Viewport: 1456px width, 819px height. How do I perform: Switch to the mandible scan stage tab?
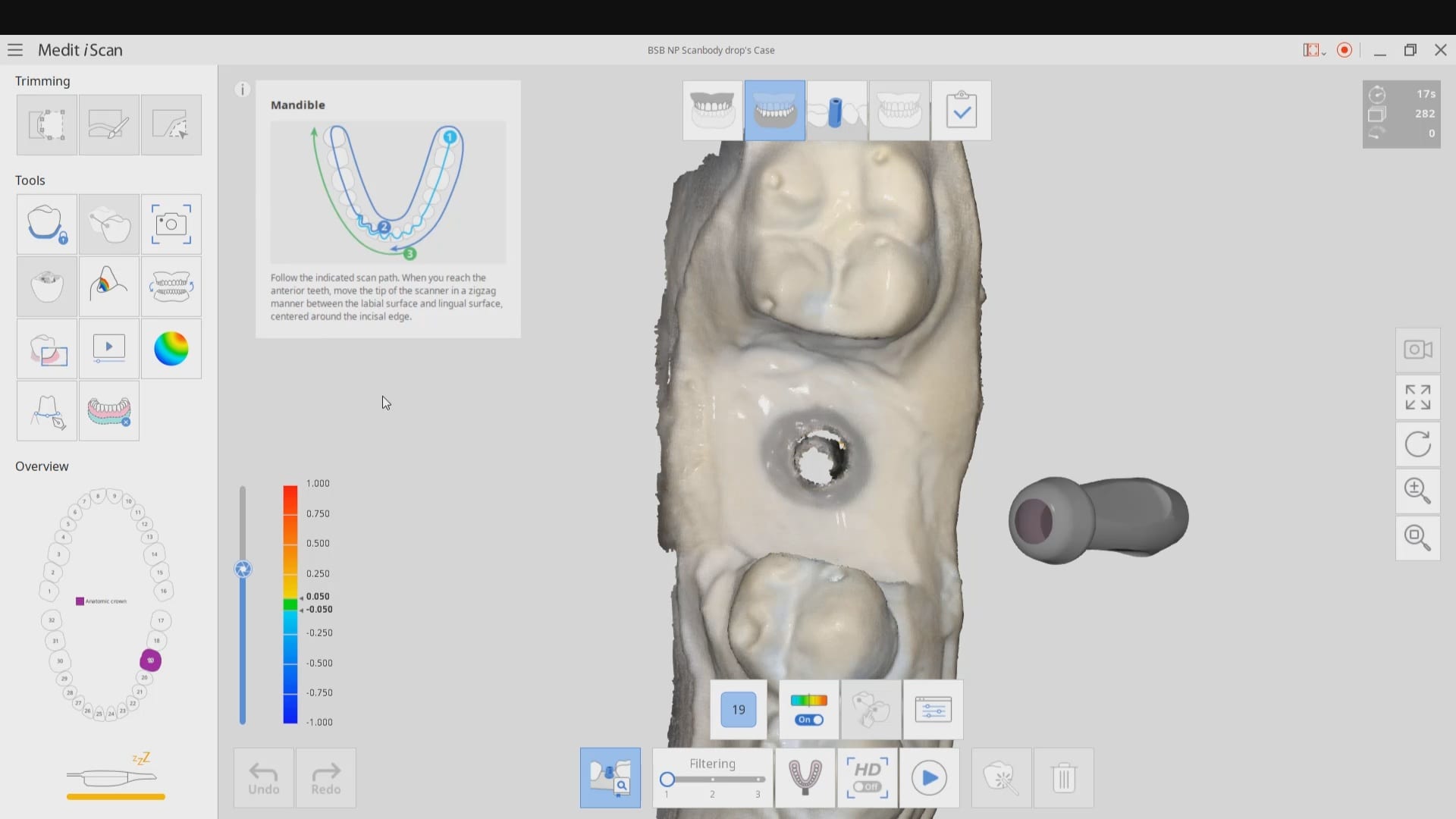tap(775, 111)
